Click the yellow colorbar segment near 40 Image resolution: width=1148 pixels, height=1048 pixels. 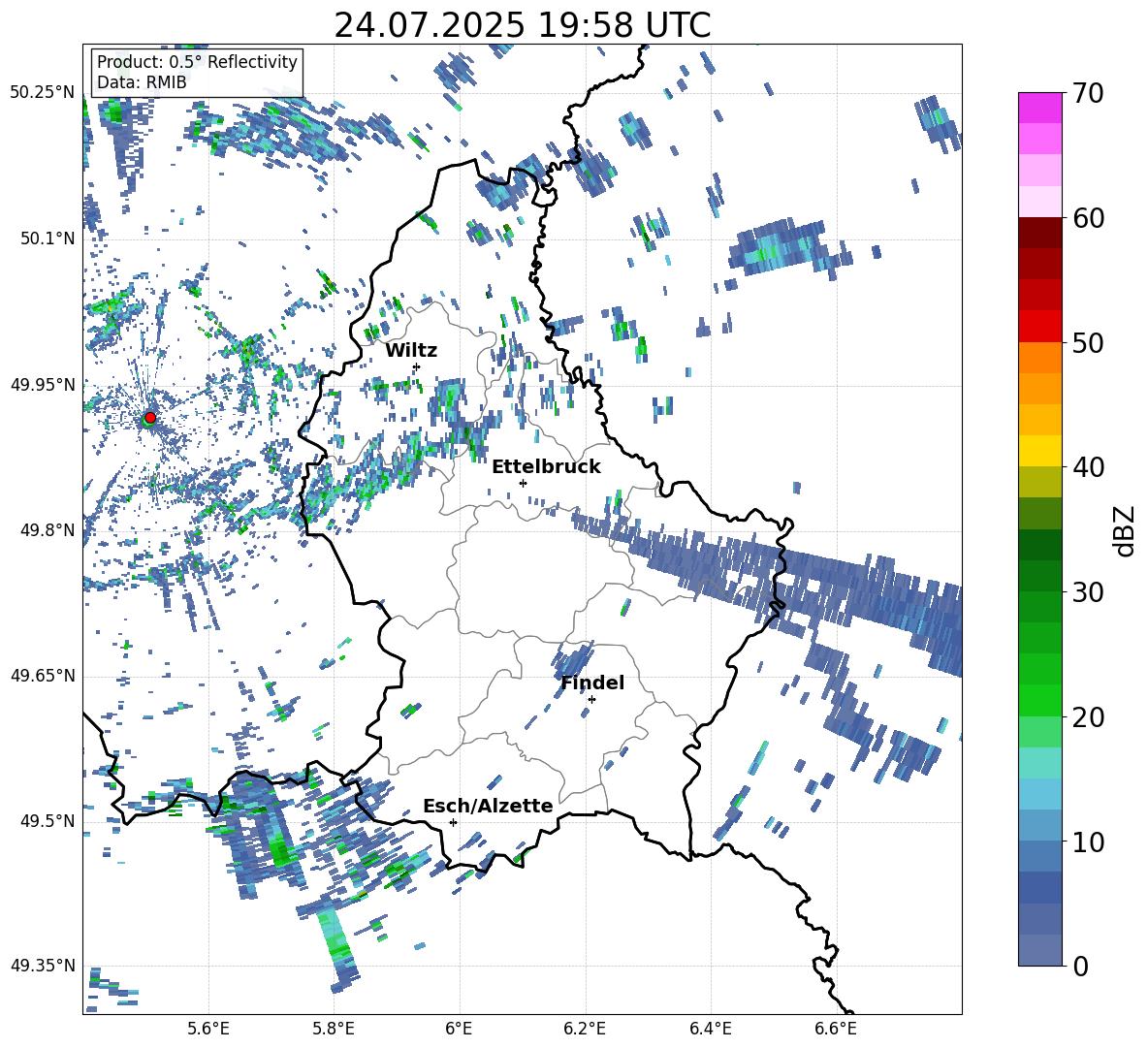click(1039, 451)
